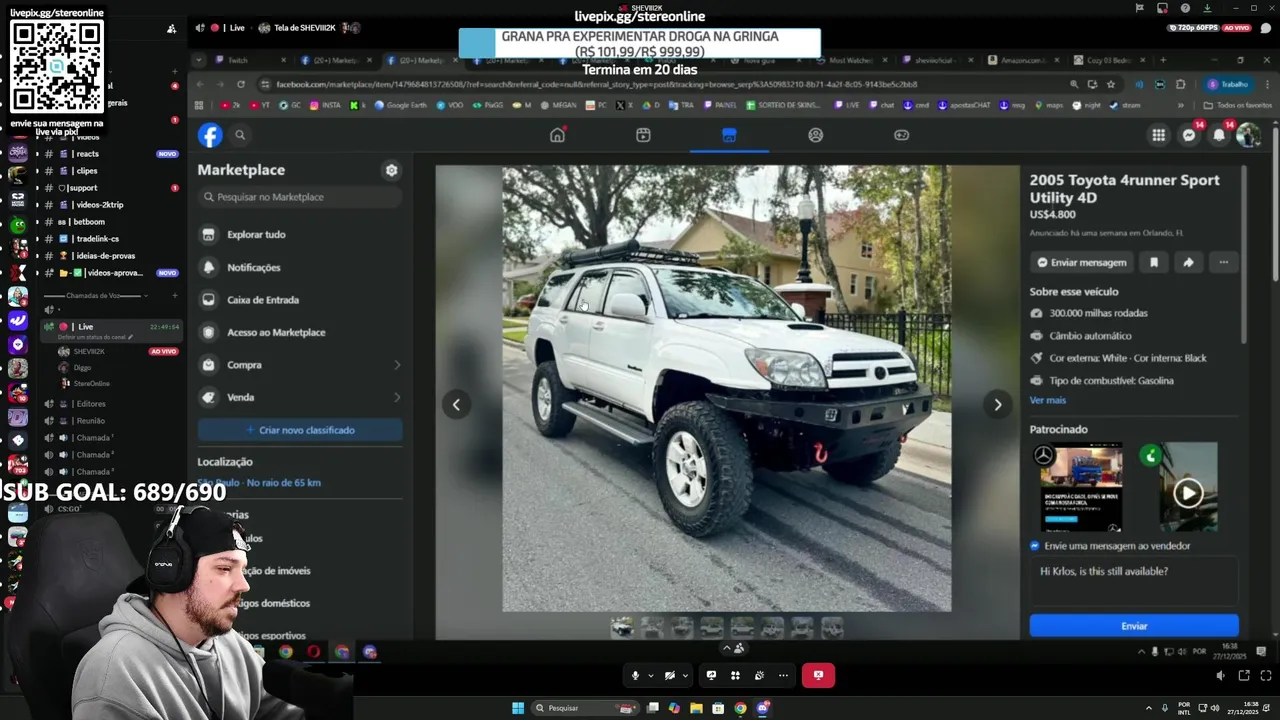The width and height of the screenshot is (1280, 720).
Task: Join Editores voice channel
Action: [90, 404]
